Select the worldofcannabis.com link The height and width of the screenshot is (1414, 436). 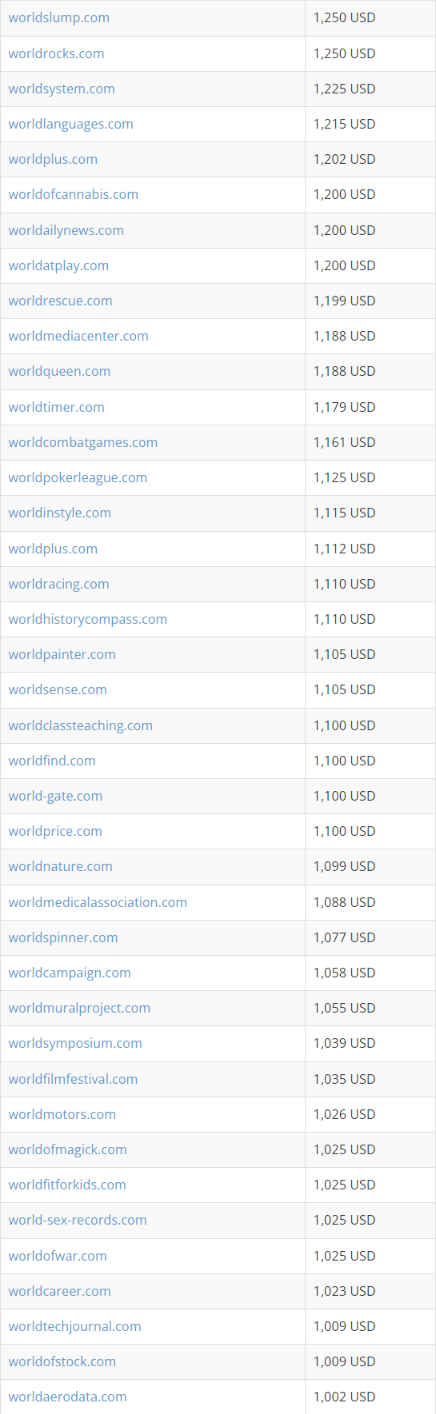click(x=73, y=194)
